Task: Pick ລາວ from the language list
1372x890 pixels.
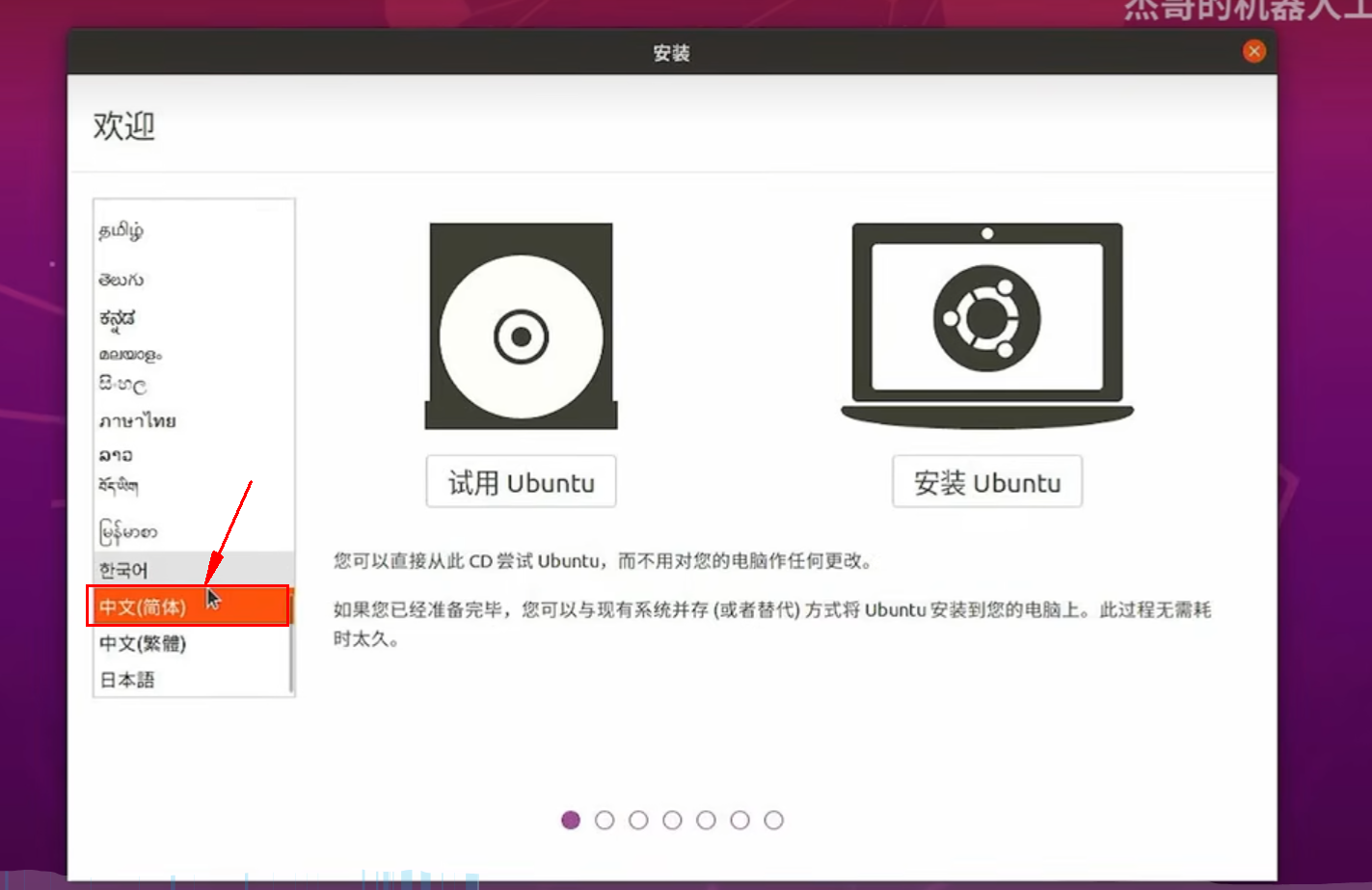Action: tap(116, 455)
